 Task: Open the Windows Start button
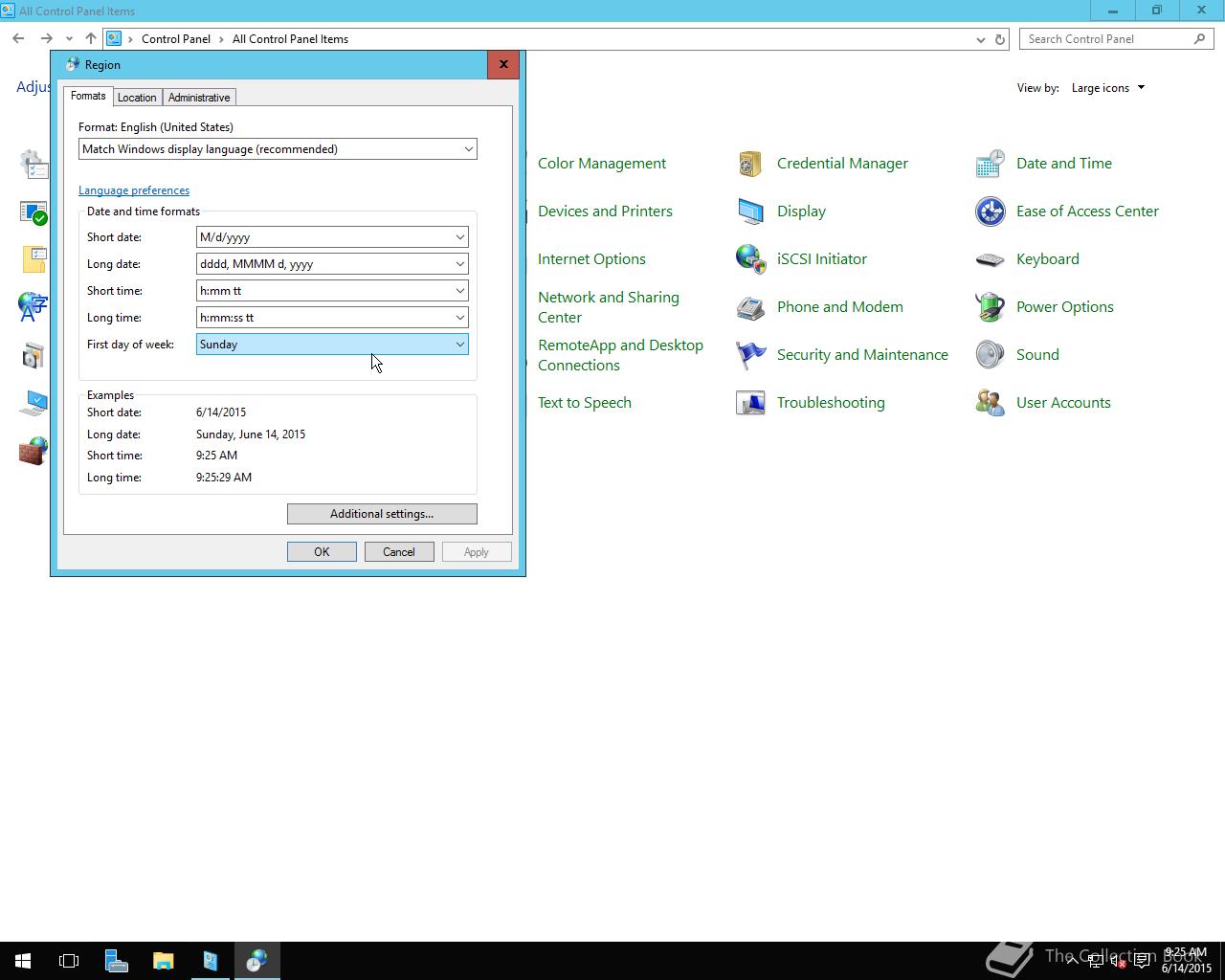23,961
